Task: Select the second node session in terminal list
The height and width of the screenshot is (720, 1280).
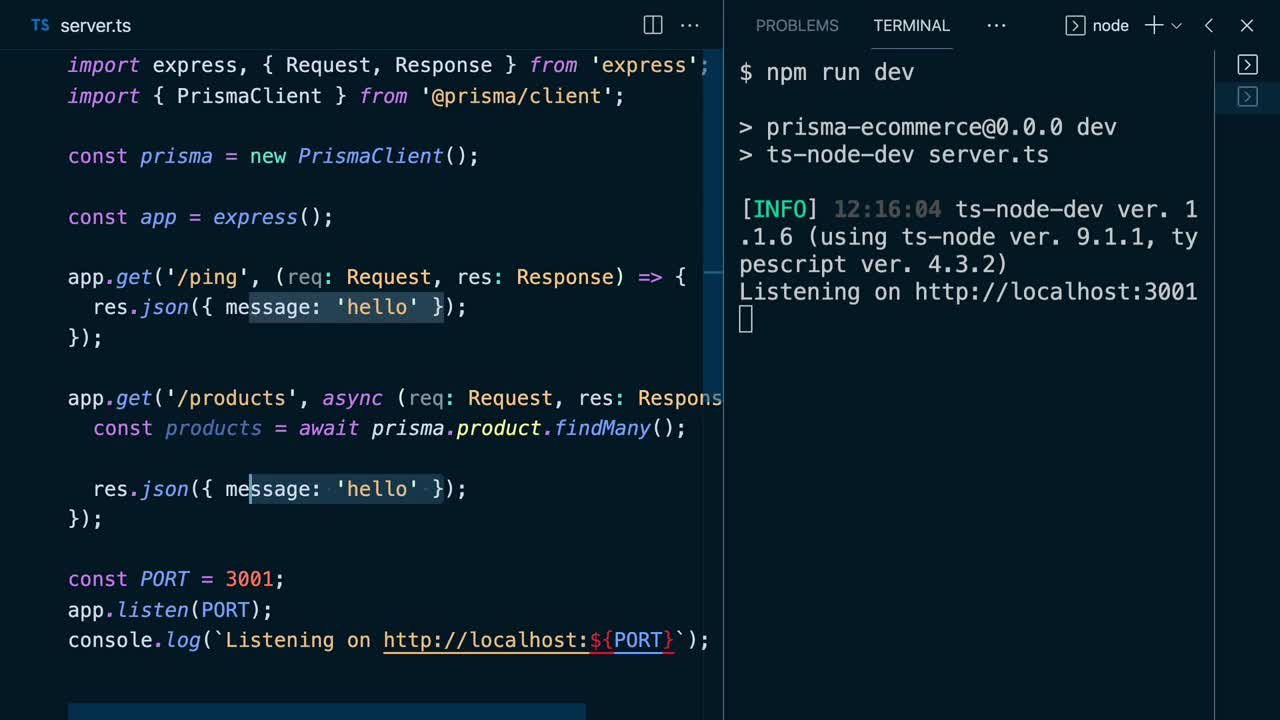Action: click(x=1247, y=97)
